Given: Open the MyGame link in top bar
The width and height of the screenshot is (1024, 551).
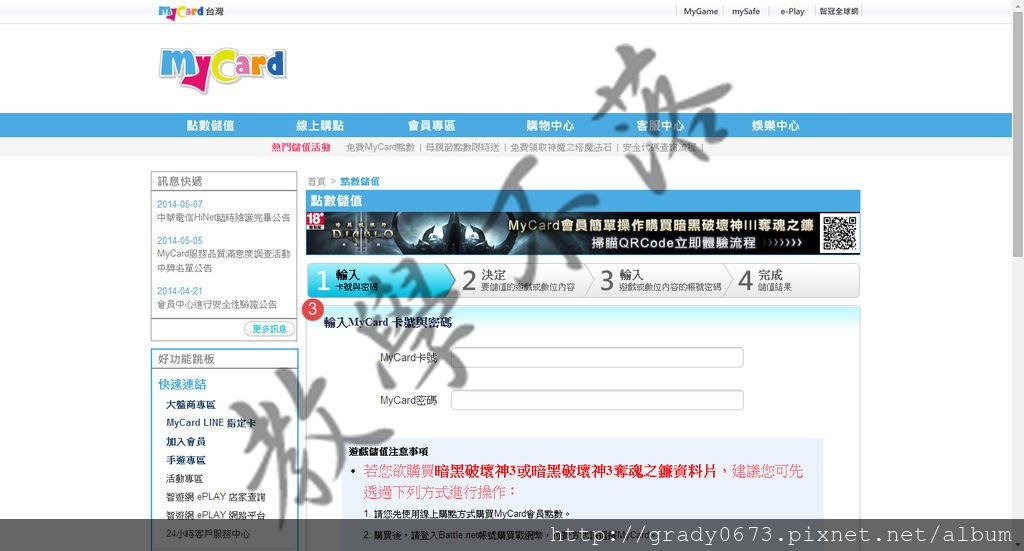Looking at the screenshot, I should 700,11.
